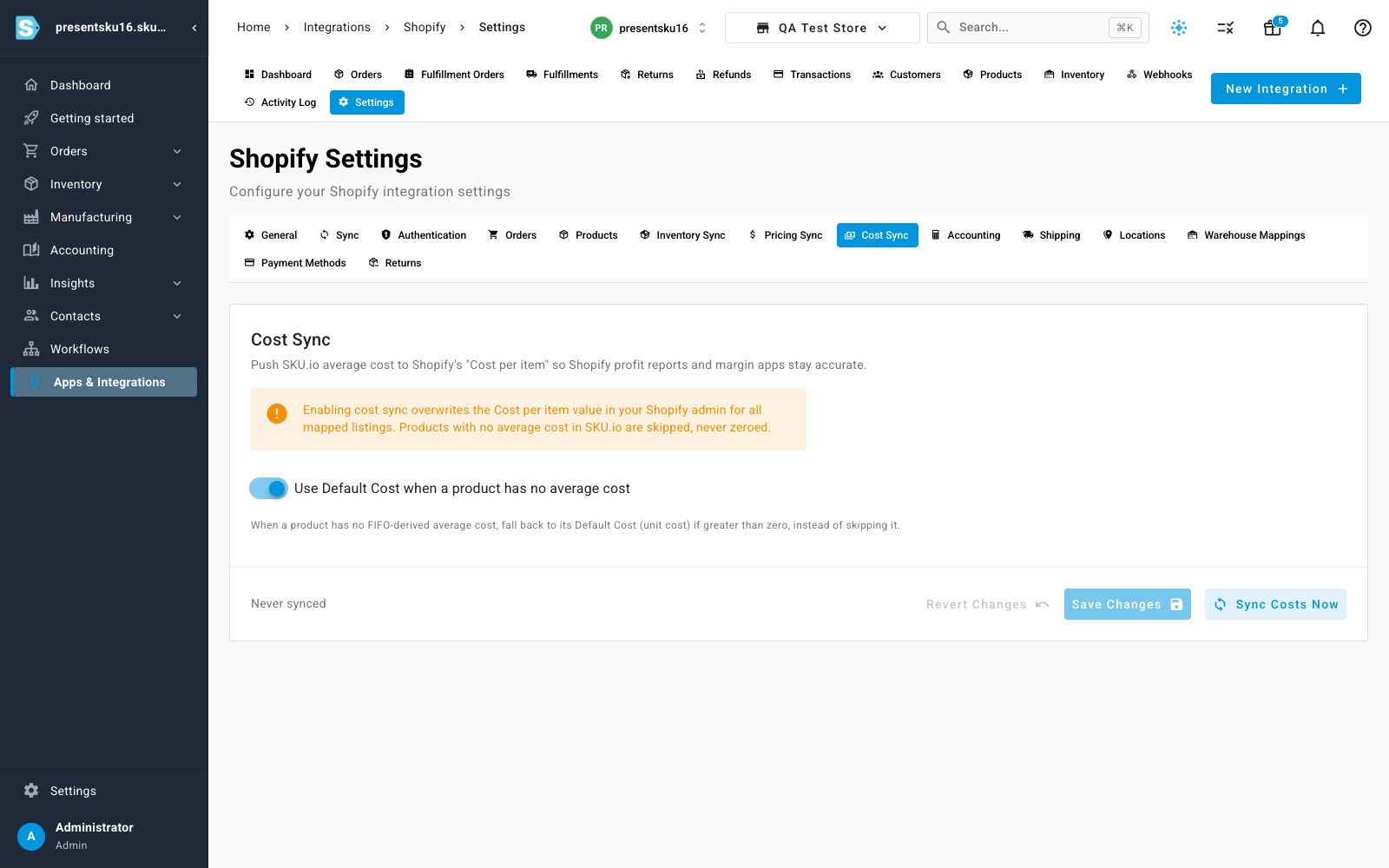Select the Cost Sync tab
Screen dimensions: 1389x868
877,235
